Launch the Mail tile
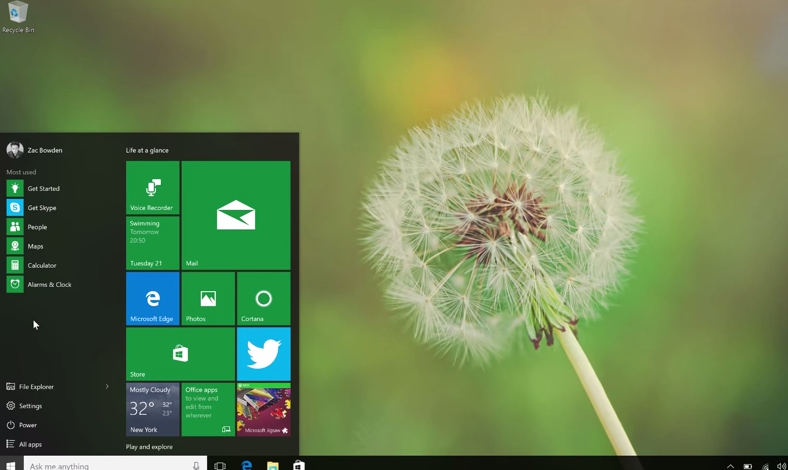Screen dimensions: 788x470 [x=236, y=215]
